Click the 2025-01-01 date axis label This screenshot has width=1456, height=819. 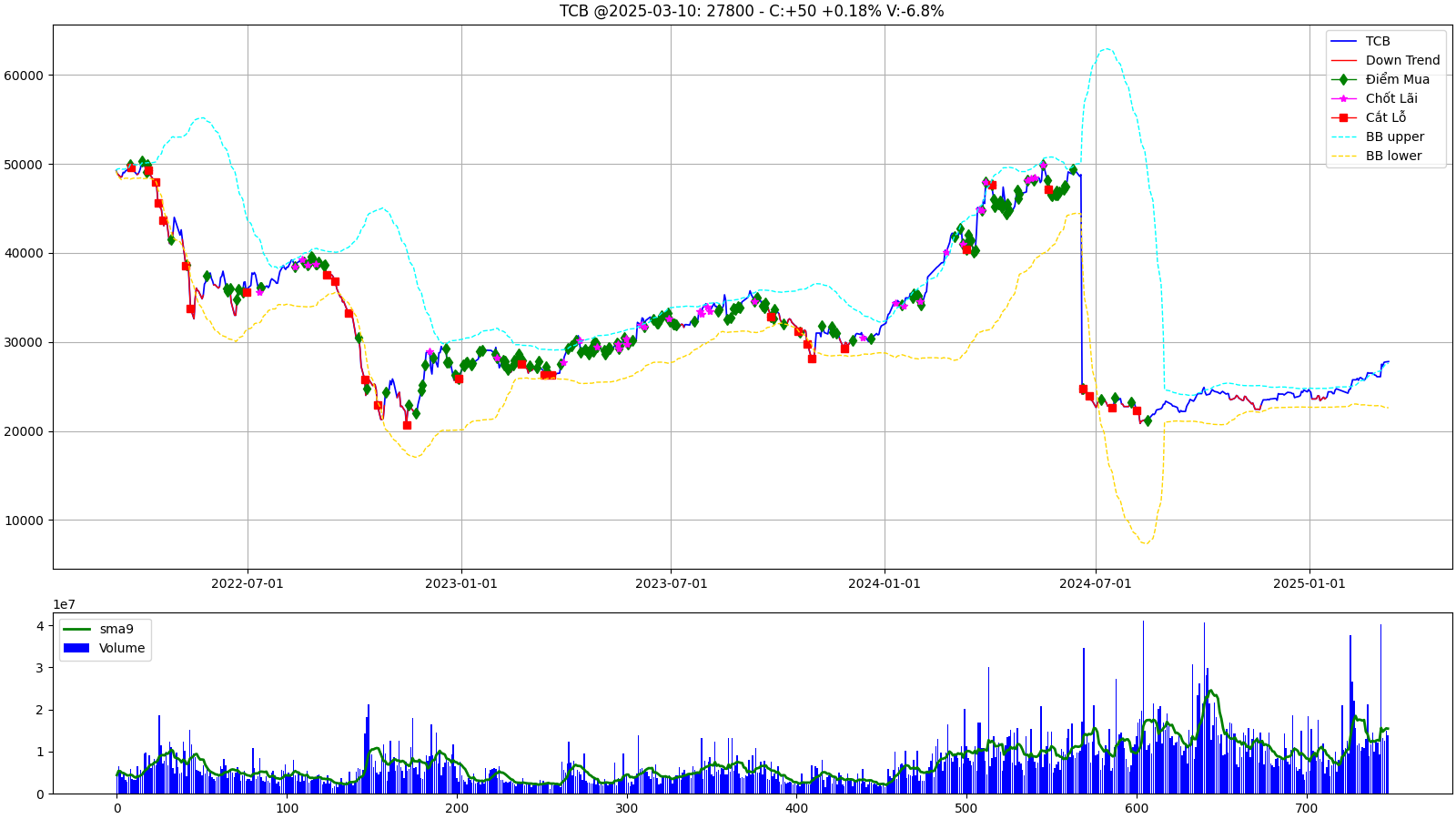pyautogui.click(x=1309, y=583)
